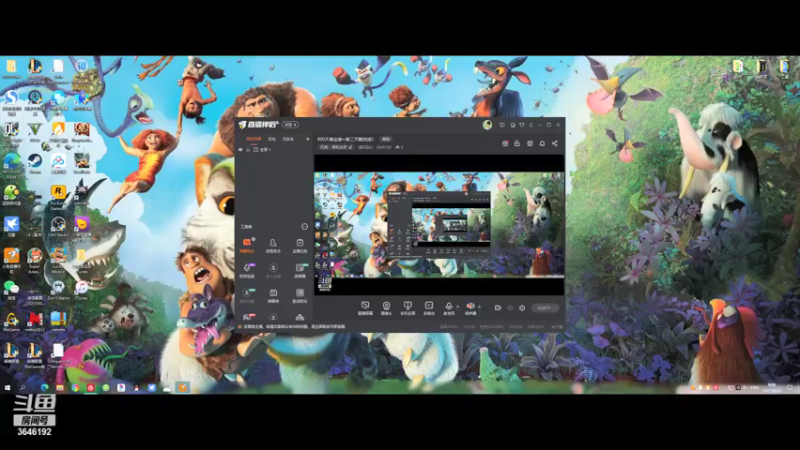Switch to the second scene tab
The image size is (800, 450).
coord(272,139)
